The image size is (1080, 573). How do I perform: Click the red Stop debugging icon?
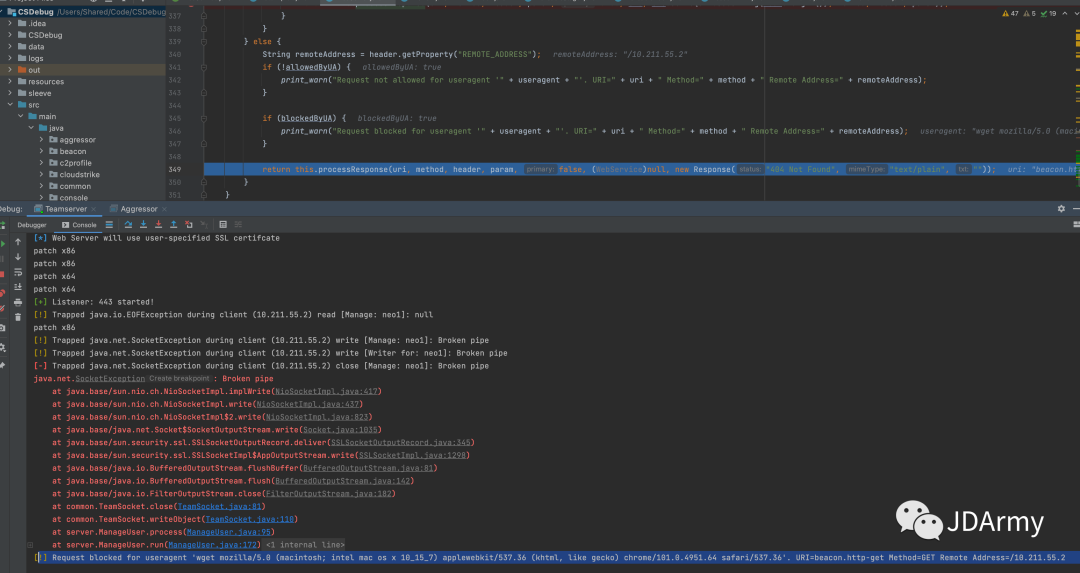pos(3,273)
